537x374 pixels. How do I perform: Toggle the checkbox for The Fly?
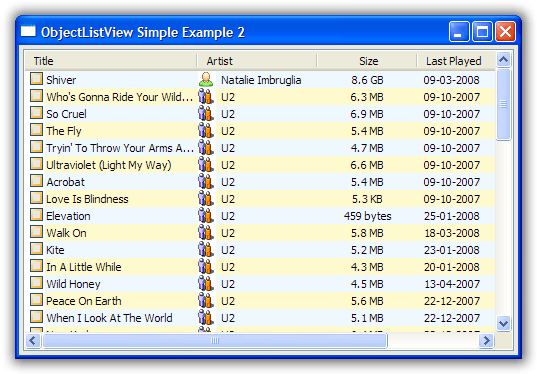tap(36, 129)
